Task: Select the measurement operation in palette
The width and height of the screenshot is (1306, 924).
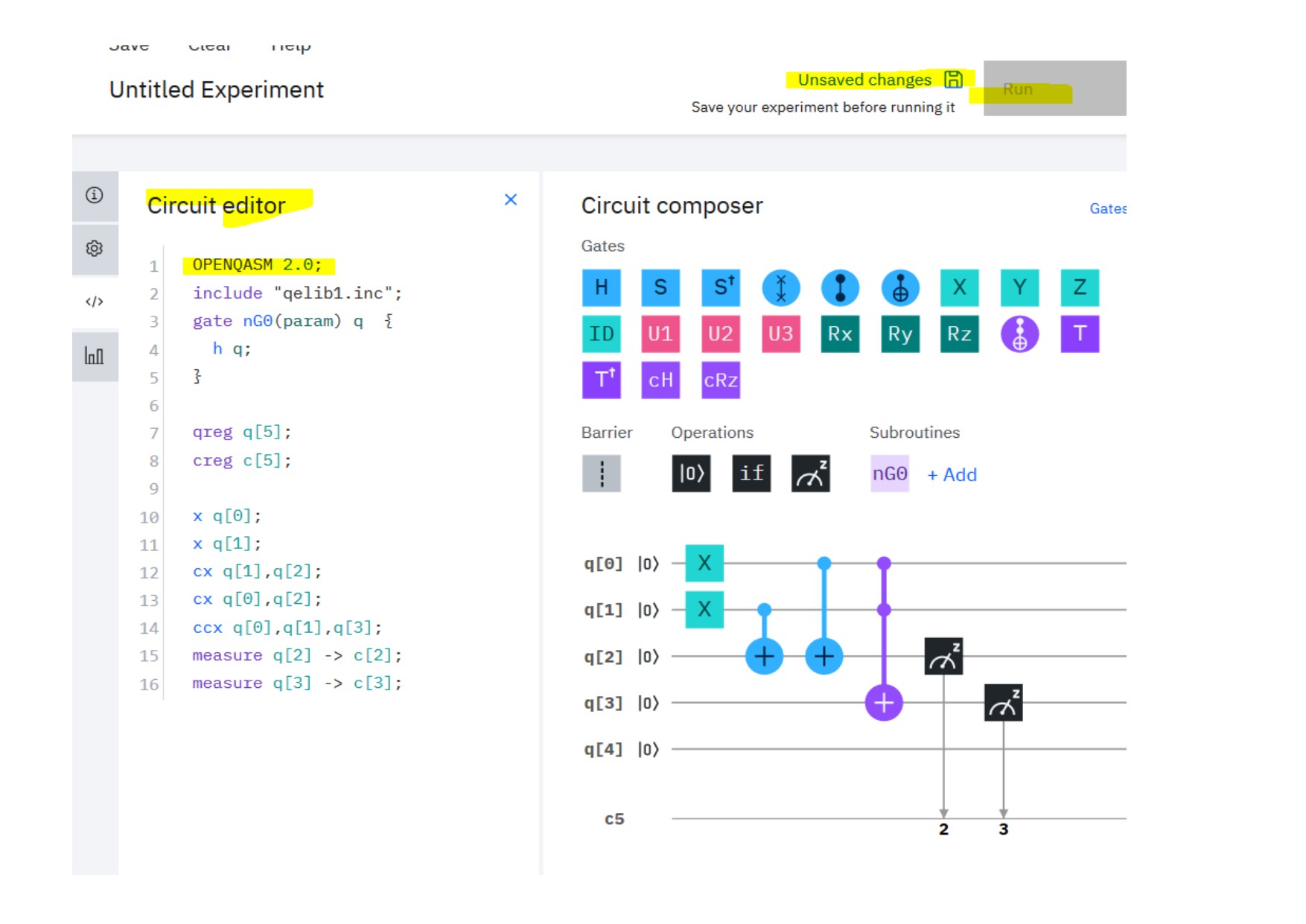Action: (810, 474)
